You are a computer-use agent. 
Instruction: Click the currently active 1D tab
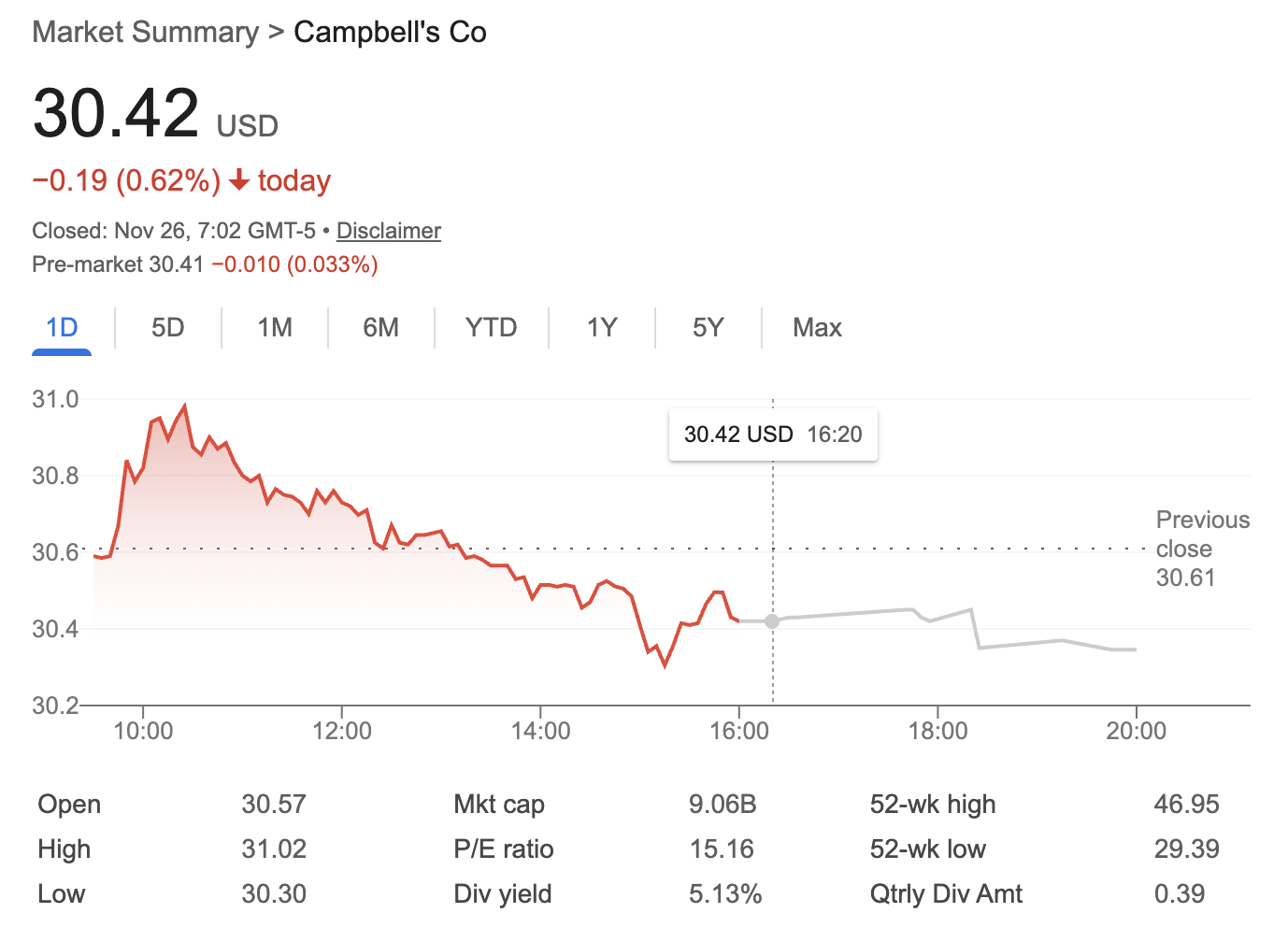(x=61, y=328)
